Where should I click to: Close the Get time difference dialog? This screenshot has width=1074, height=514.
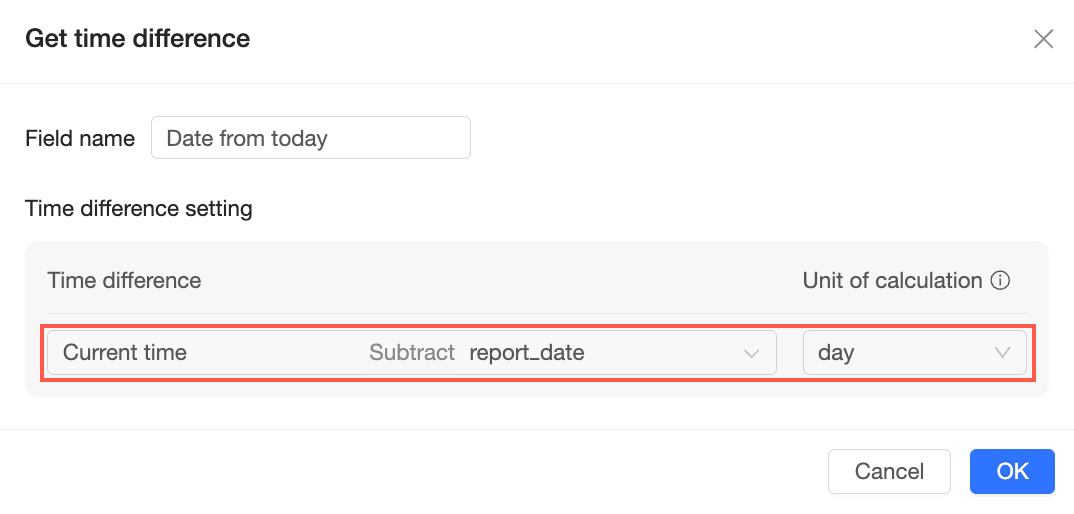click(1043, 39)
